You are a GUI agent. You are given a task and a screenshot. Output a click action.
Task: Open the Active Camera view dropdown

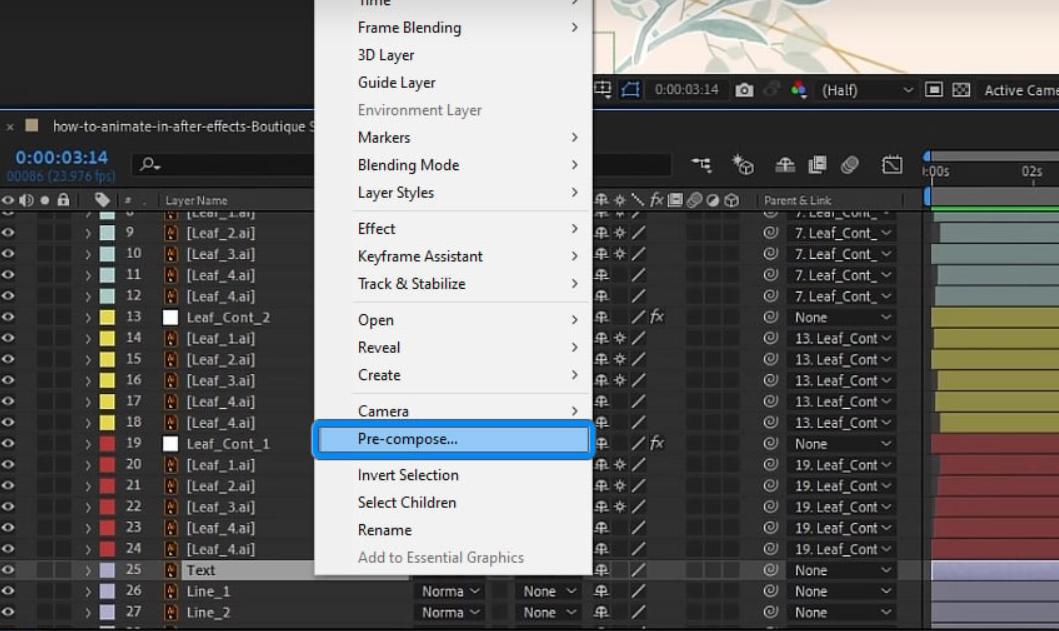tap(1020, 90)
